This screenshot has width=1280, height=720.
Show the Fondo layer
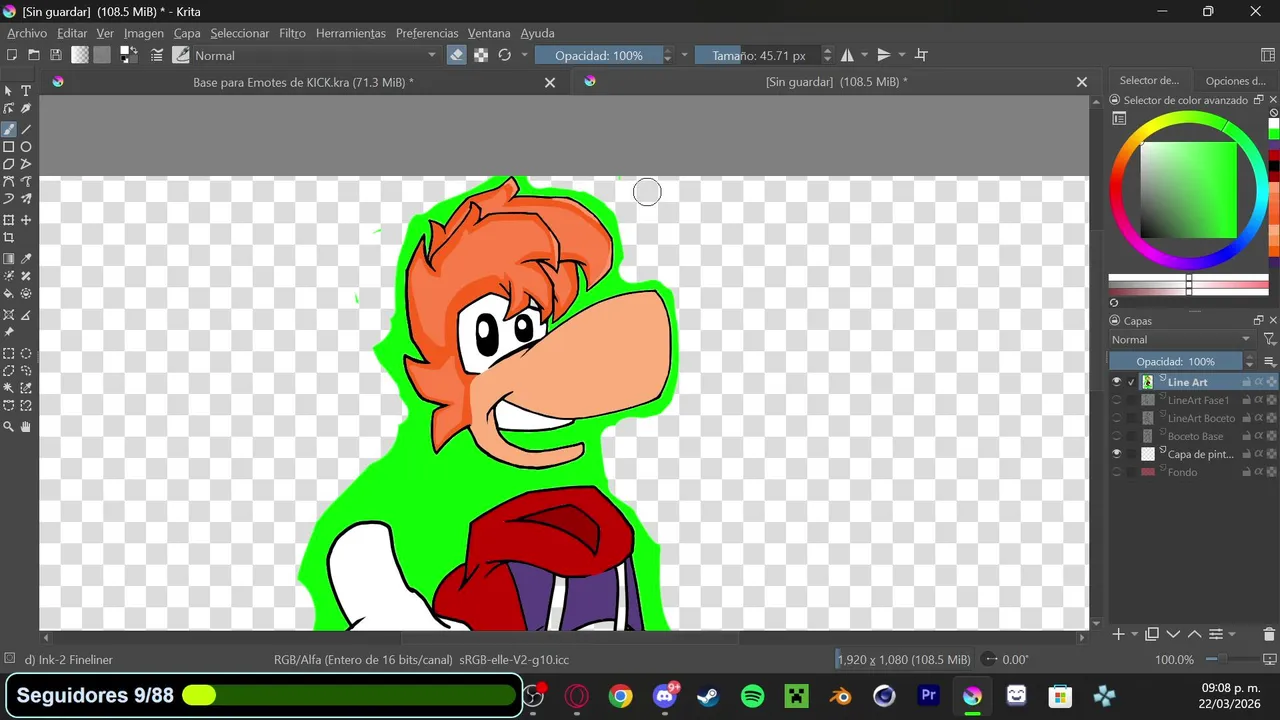click(1117, 472)
